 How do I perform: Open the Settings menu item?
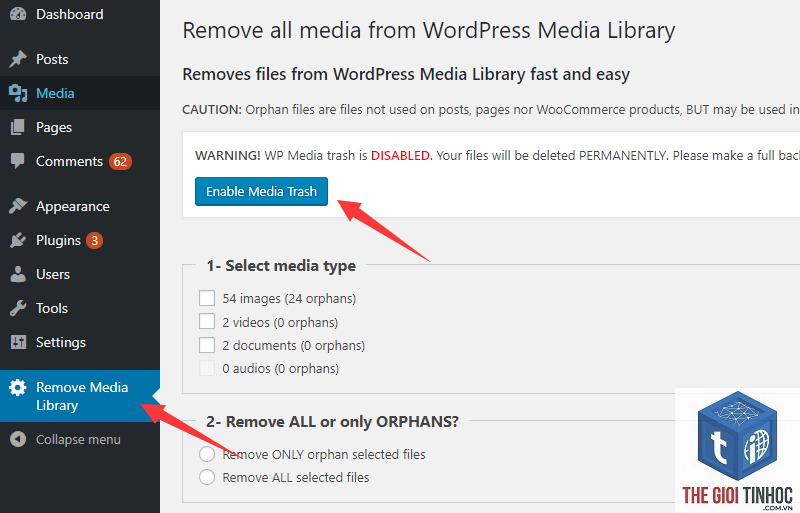(80, 342)
